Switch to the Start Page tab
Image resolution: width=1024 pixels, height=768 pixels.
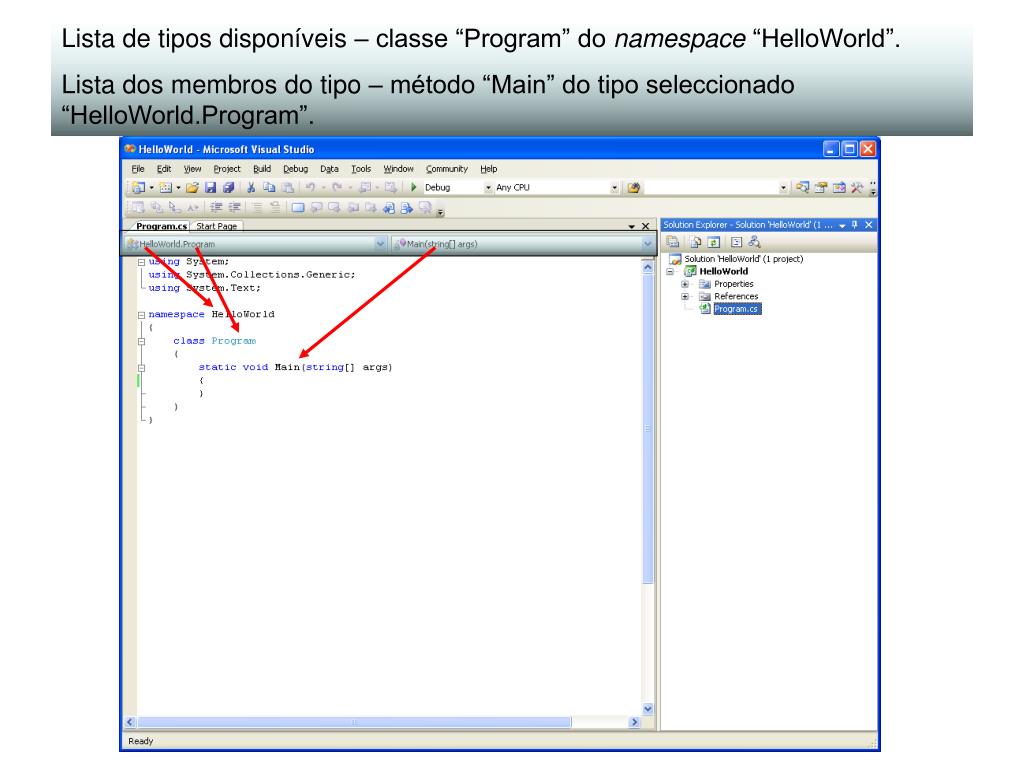[x=217, y=226]
